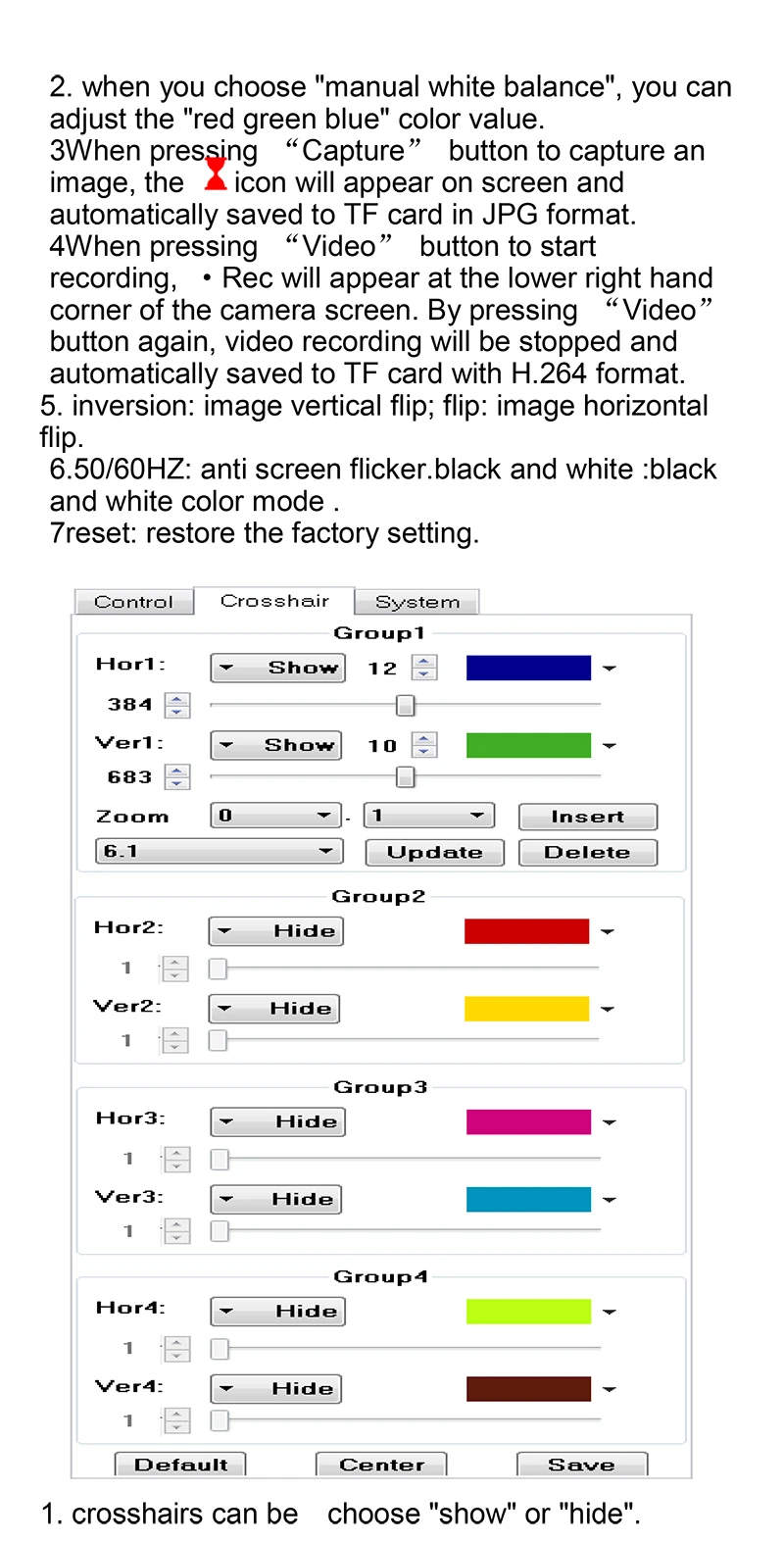Open Hor1 Show/Hide dropdown
The height and width of the screenshot is (1541, 784).
tap(277, 668)
